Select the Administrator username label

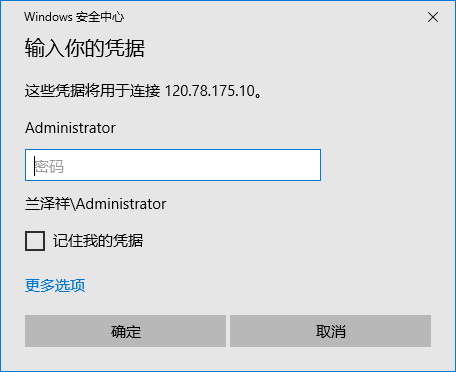click(70, 128)
